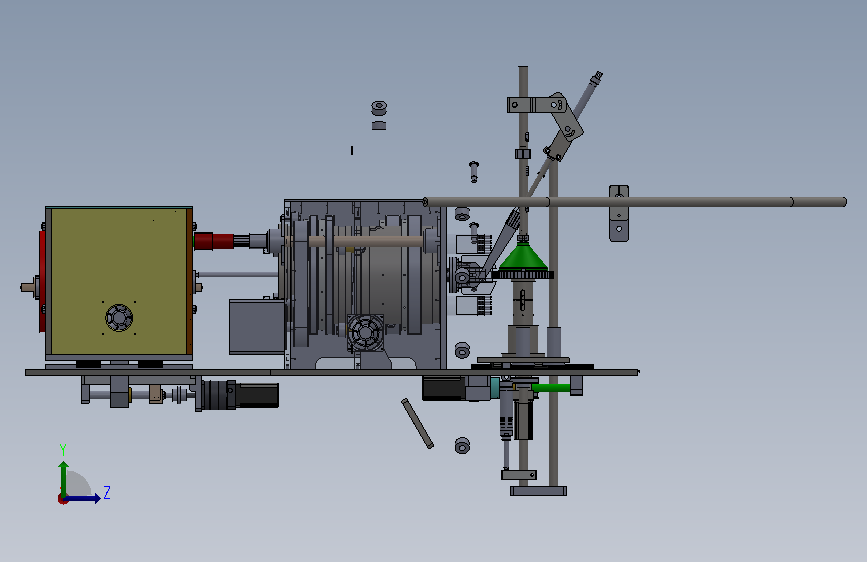Select the olive-yellow box housing
Screen dimensions: 867x562
pos(119,282)
